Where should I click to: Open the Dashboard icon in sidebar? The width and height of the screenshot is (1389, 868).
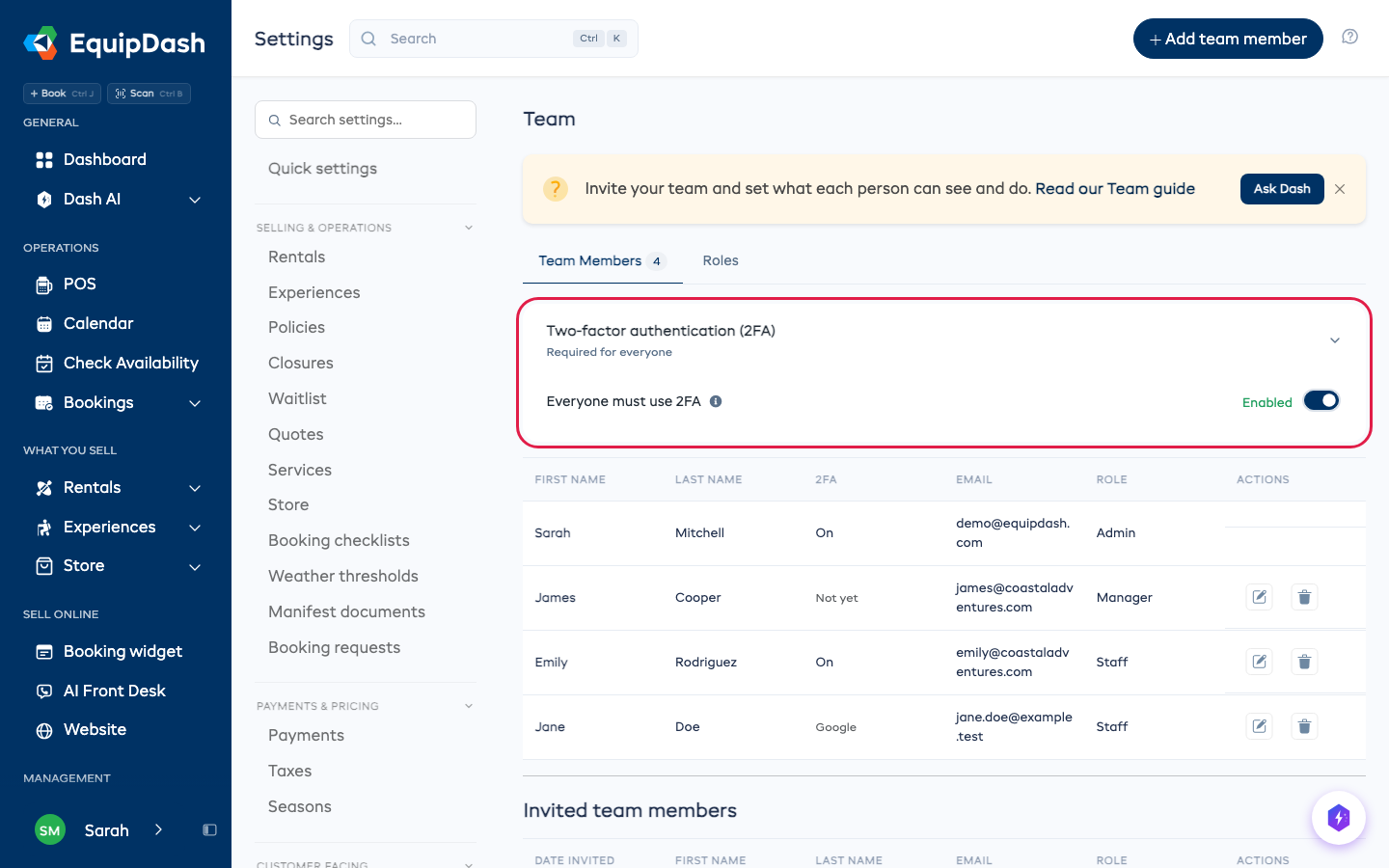pyautogui.click(x=44, y=160)
